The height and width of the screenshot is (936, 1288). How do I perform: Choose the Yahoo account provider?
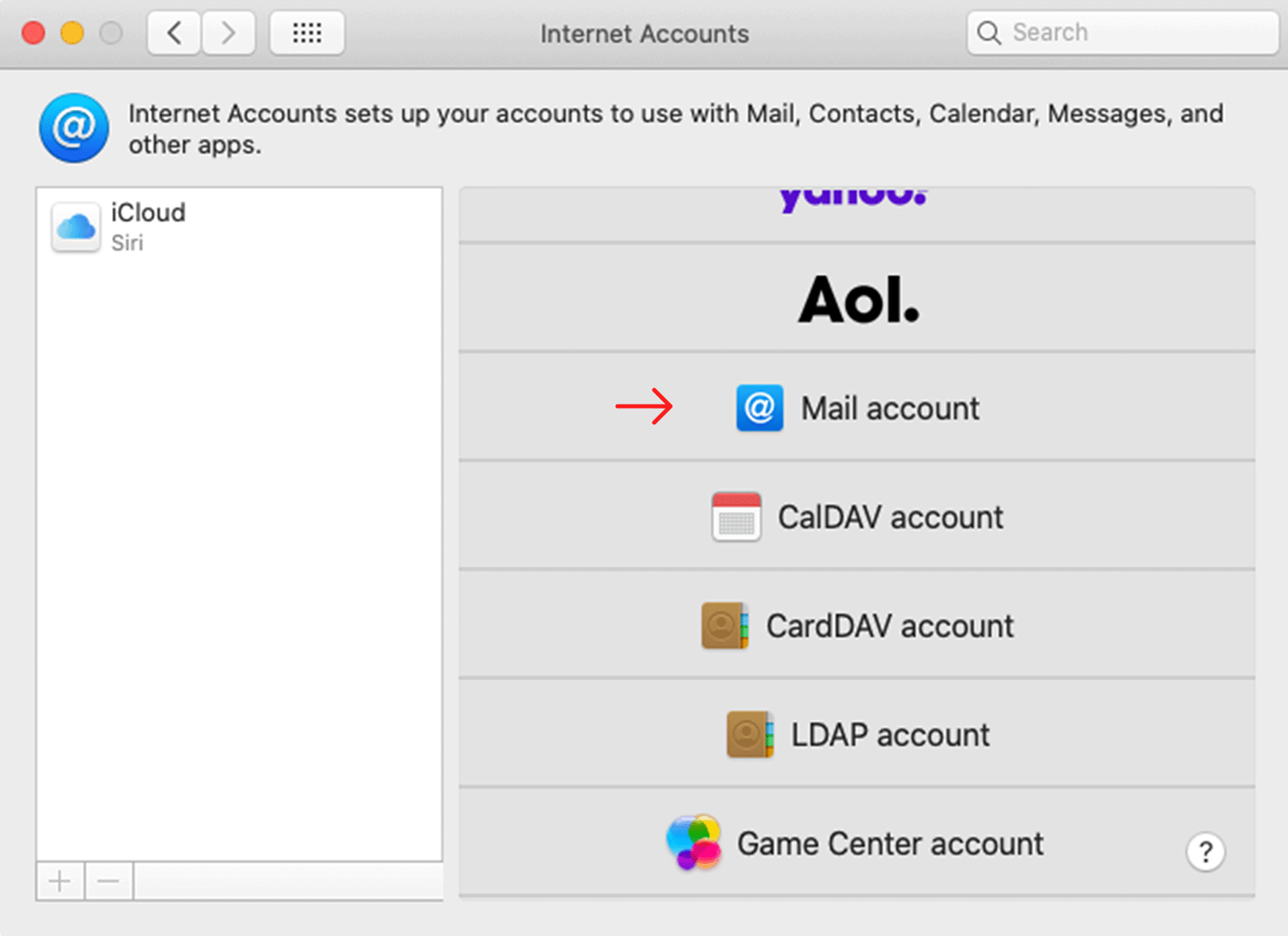point(857,215)
